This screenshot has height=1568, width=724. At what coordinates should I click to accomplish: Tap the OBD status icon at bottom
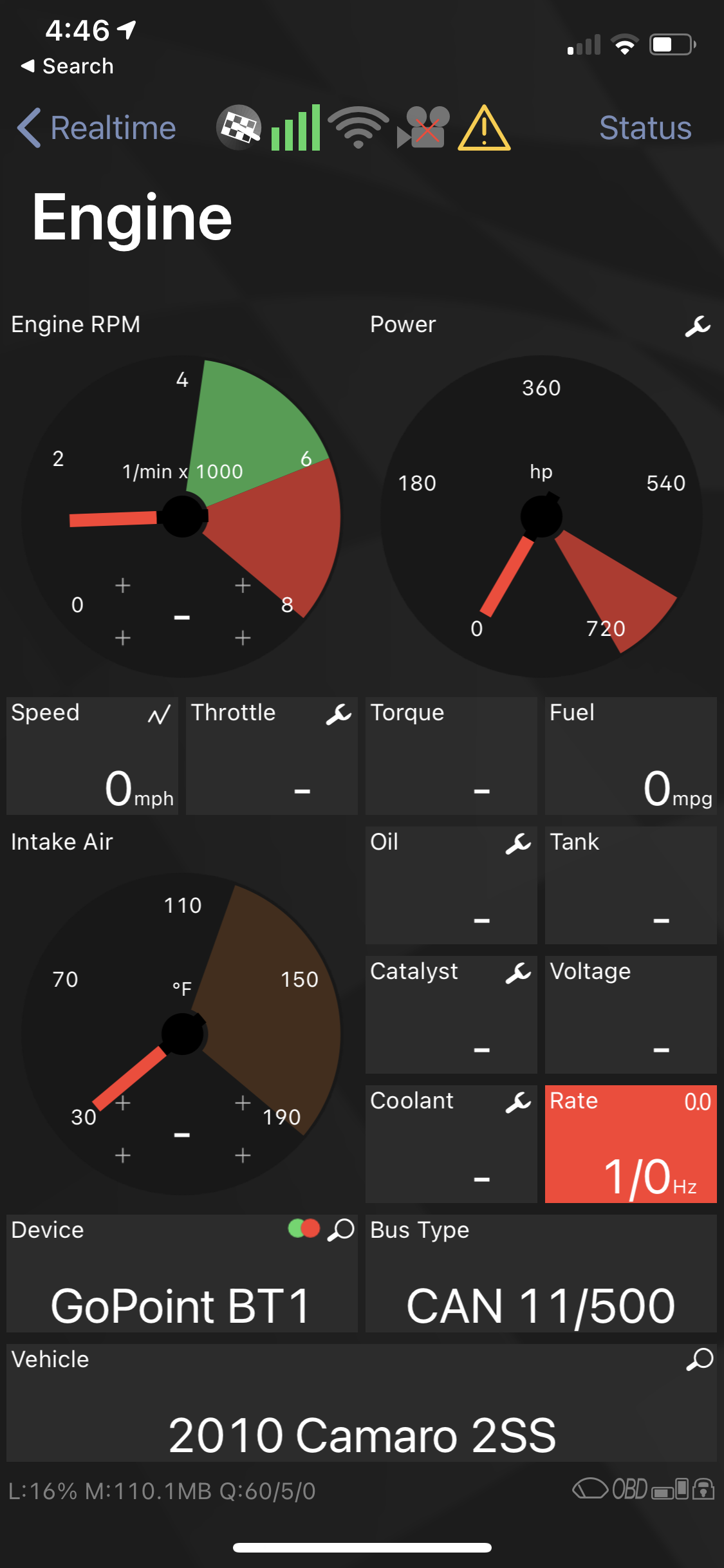point(629,1489)
